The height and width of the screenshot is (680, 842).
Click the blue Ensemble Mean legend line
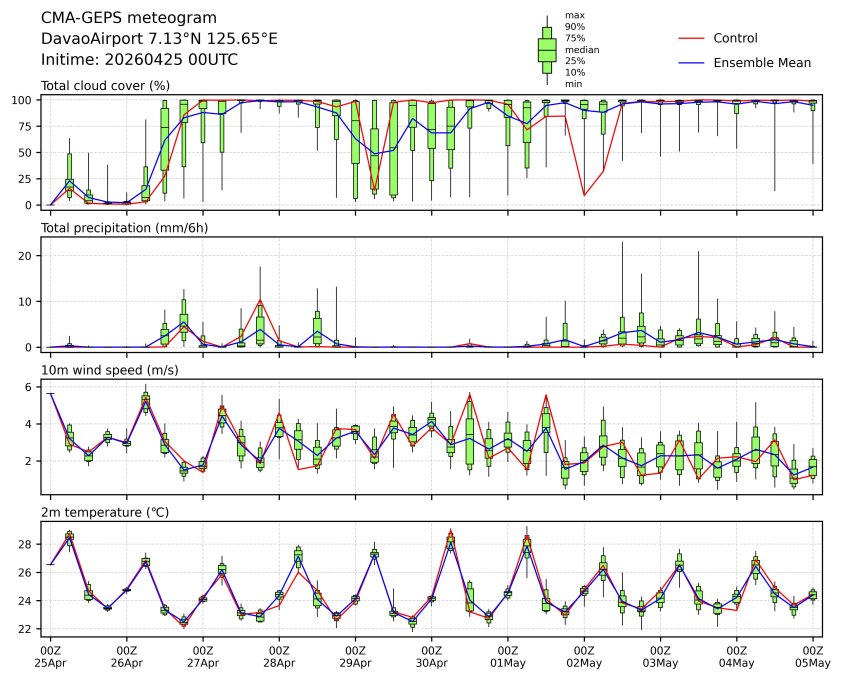692,63
